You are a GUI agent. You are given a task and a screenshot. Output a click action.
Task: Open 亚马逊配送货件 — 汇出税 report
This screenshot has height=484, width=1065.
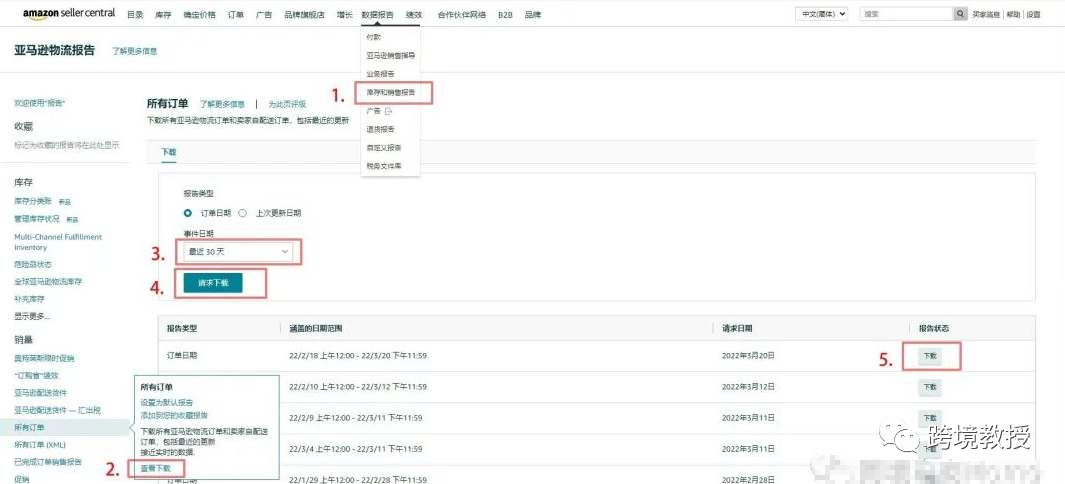click(58, 410)
